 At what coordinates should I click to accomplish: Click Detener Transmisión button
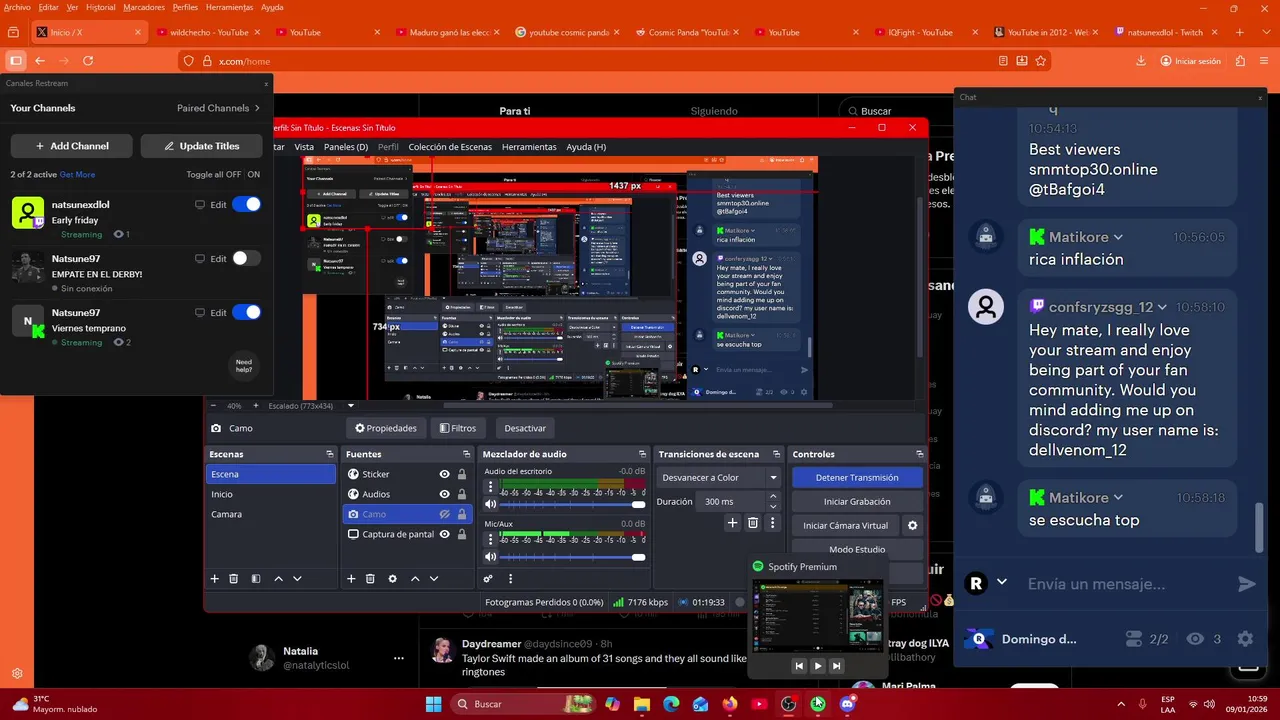(x=857, y=477)
